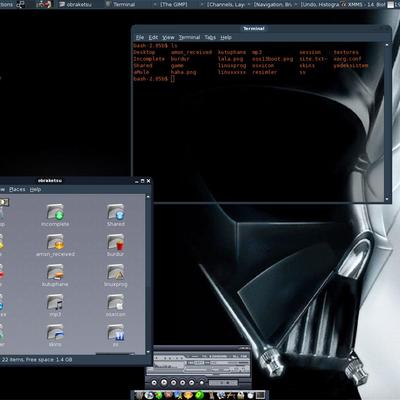The height and width of the screenshot is (400, 400).
Task: Click the '22 items, Free space' status text
Action: tap(37, 360)
